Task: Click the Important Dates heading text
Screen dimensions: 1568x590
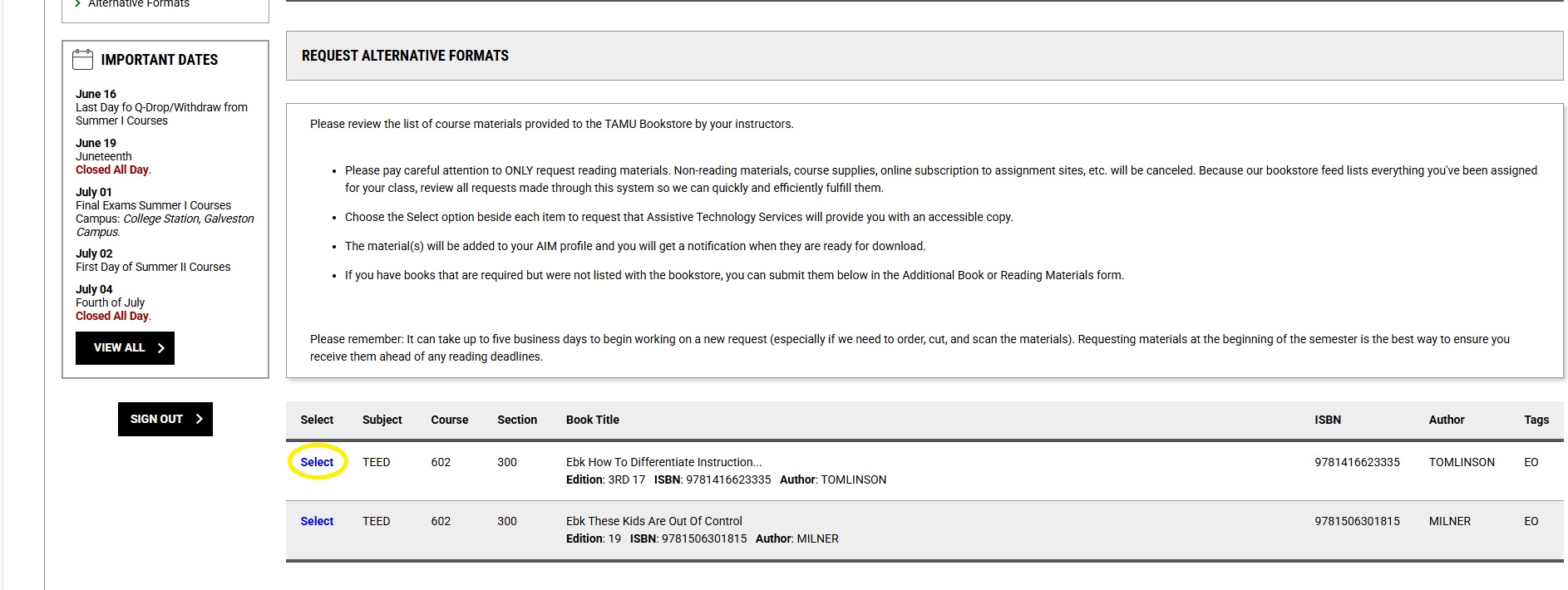Action: (x=160, y=60)
